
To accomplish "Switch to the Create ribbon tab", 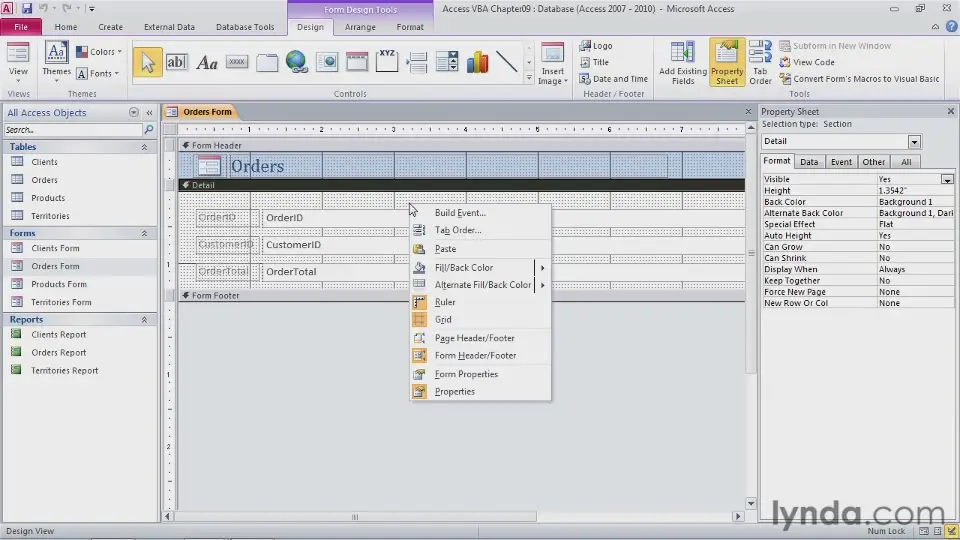I will pyautogui.click(x=110, y=27).
